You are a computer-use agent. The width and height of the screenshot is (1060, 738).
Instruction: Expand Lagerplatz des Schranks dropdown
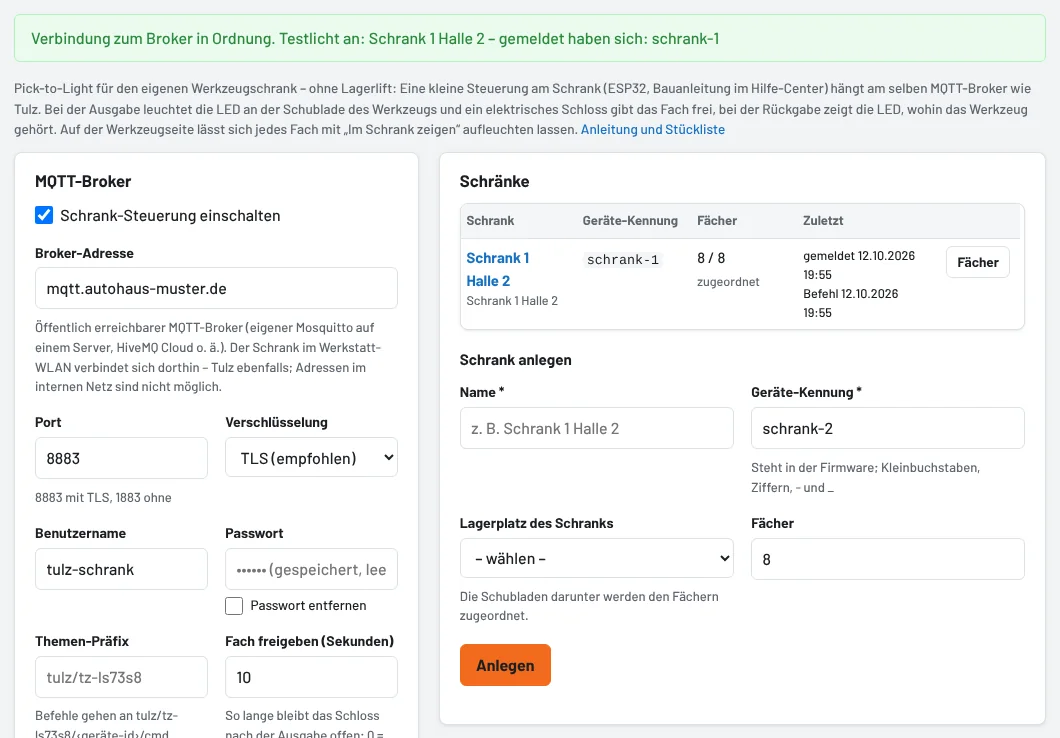pos(596,558)
